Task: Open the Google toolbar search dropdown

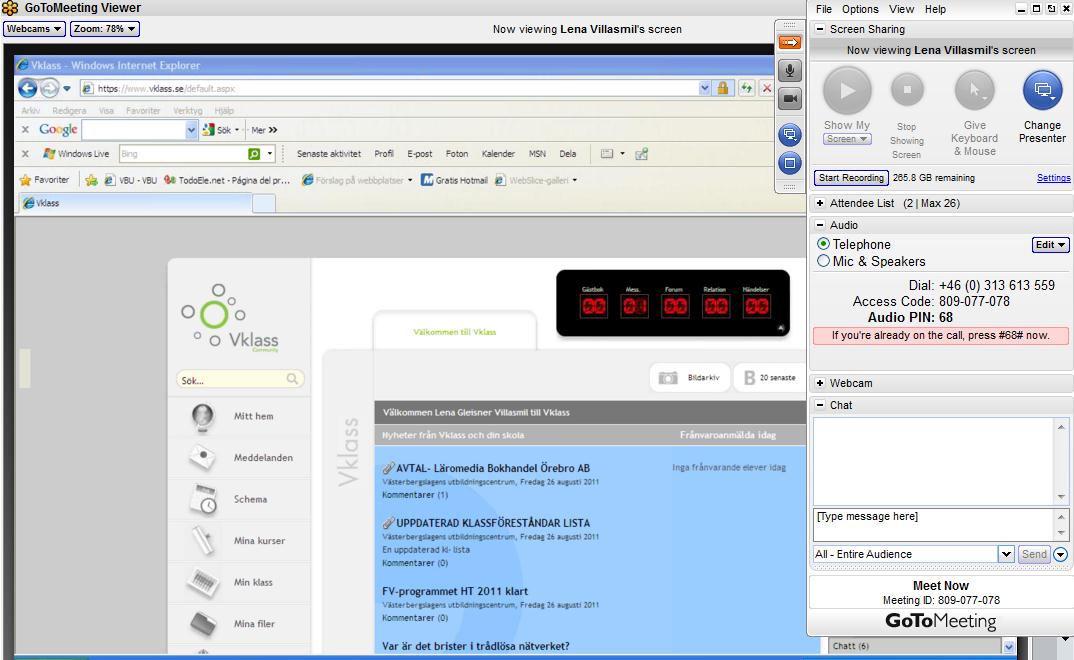Action: tap(191, 130)
